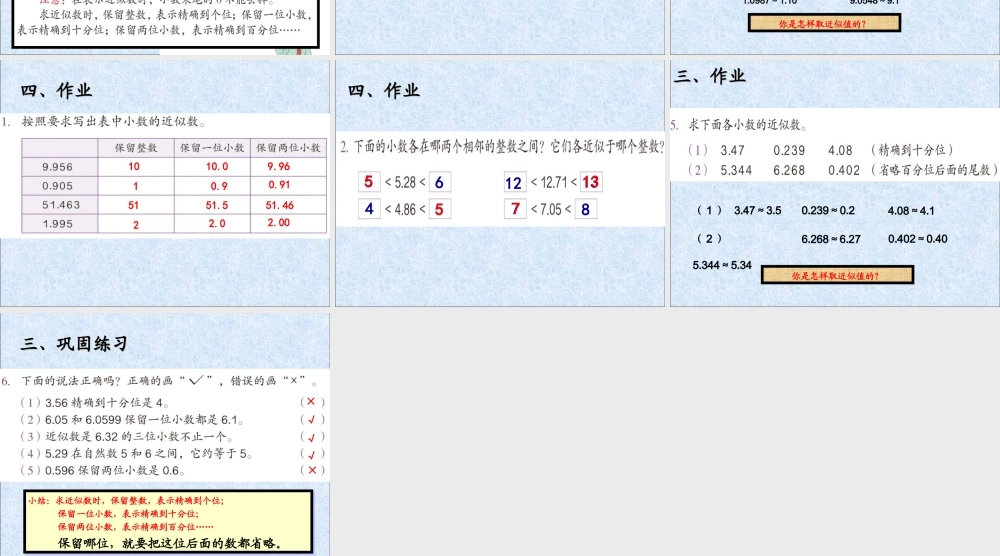Click the blue 12 box before 12.71
The width and height of the screenshot is (1000, 556).
[x=514, y=183]
